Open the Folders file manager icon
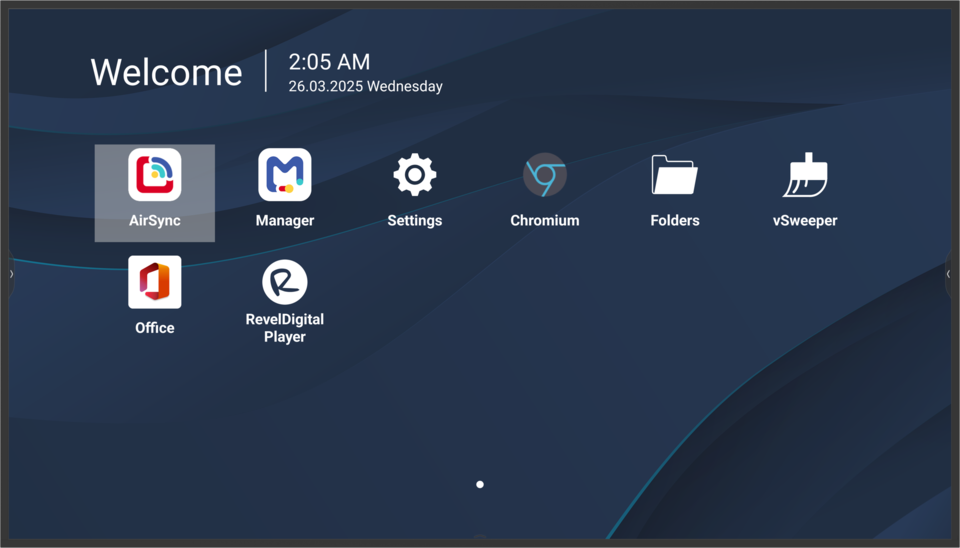960x548 pixels. 675,176
